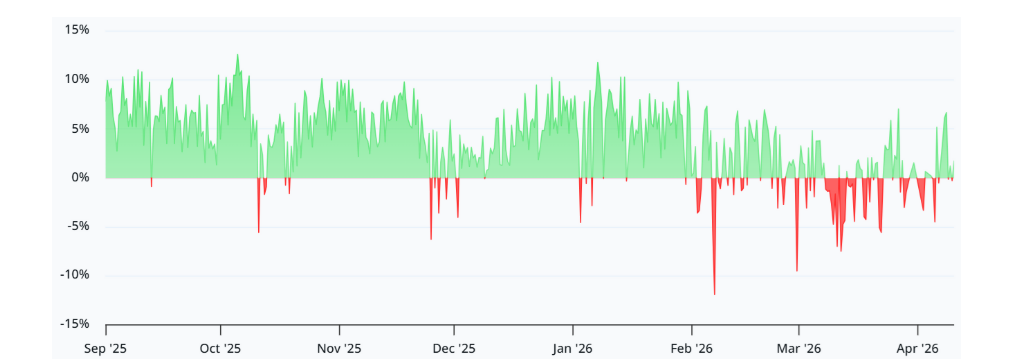This screenshot has height=361, width=1016.
Task: Click the 15% y-axis label
Action: [x=76, y=30]
